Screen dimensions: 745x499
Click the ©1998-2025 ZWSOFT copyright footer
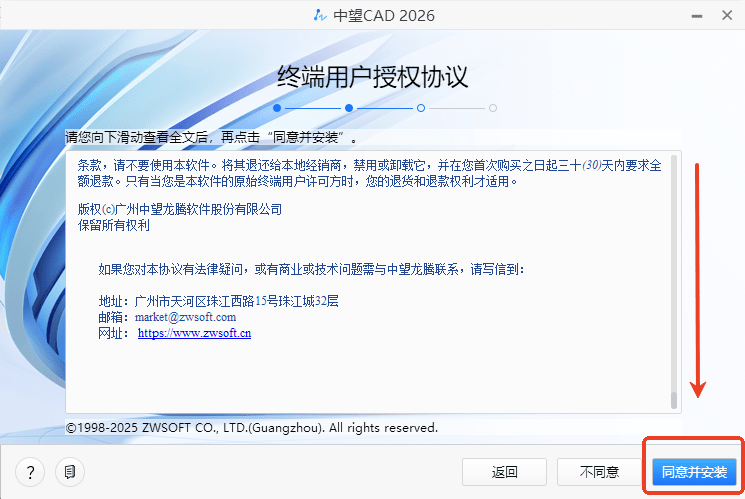pyautogui.click(x=251, y=427)
